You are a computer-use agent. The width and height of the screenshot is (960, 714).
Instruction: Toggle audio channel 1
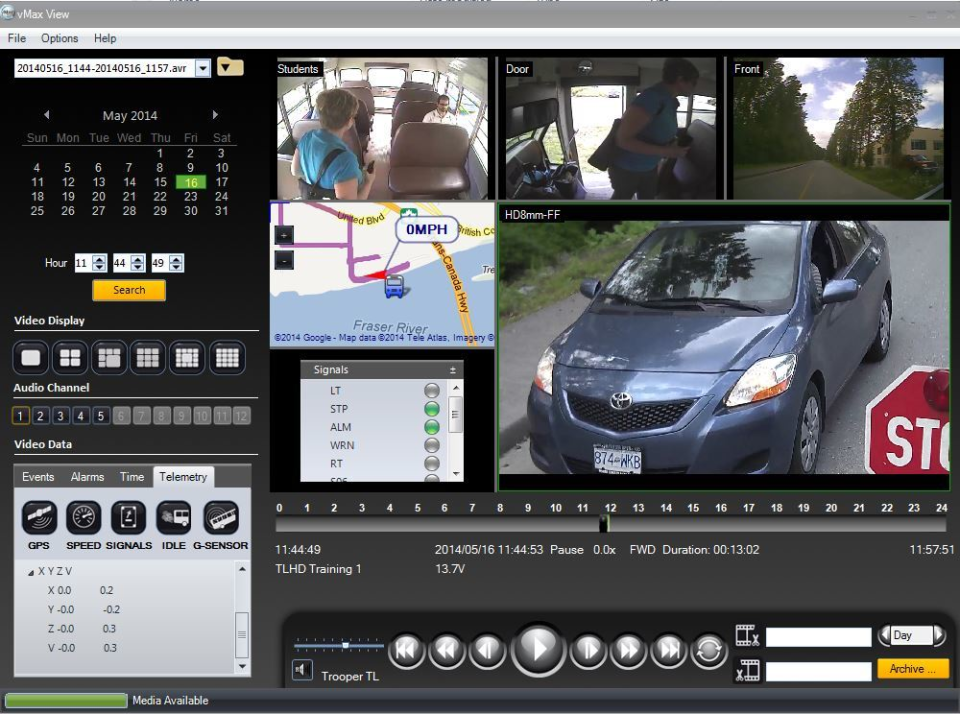[22, 416]
